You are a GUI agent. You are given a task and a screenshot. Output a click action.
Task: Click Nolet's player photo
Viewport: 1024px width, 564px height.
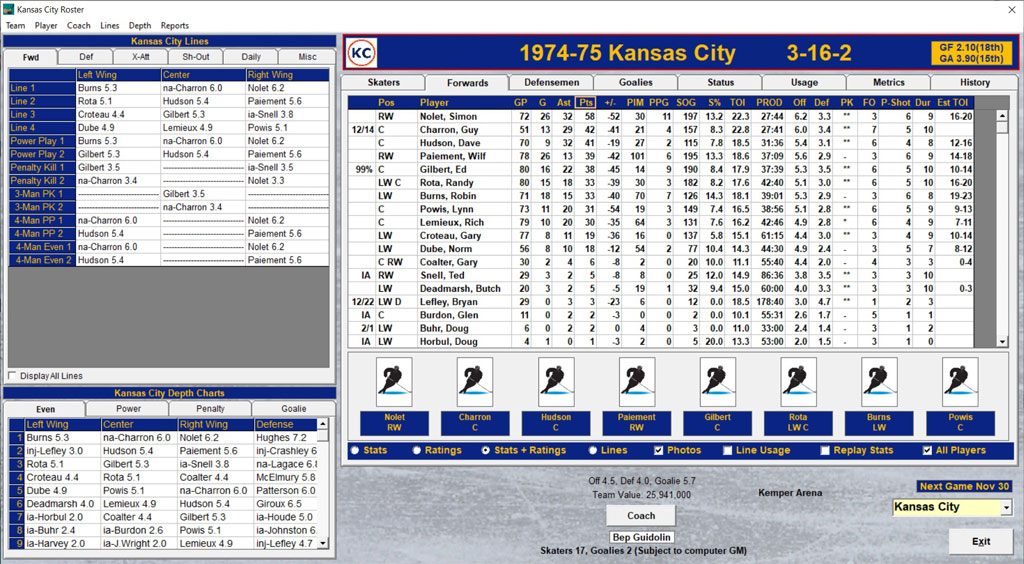coord(394,382)
